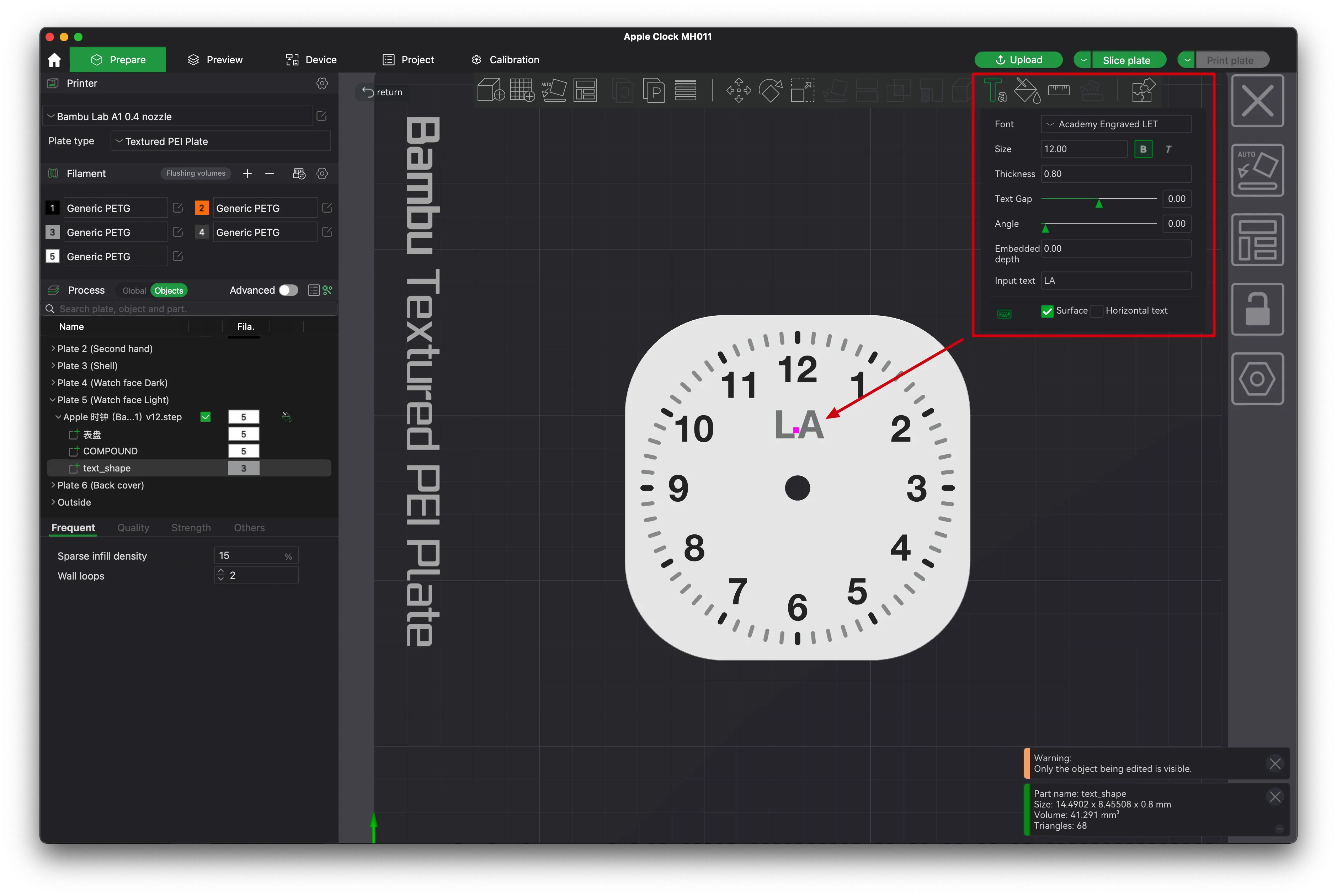Click the Angle slider handle

pyautogui.click(x=1045, y=228)
